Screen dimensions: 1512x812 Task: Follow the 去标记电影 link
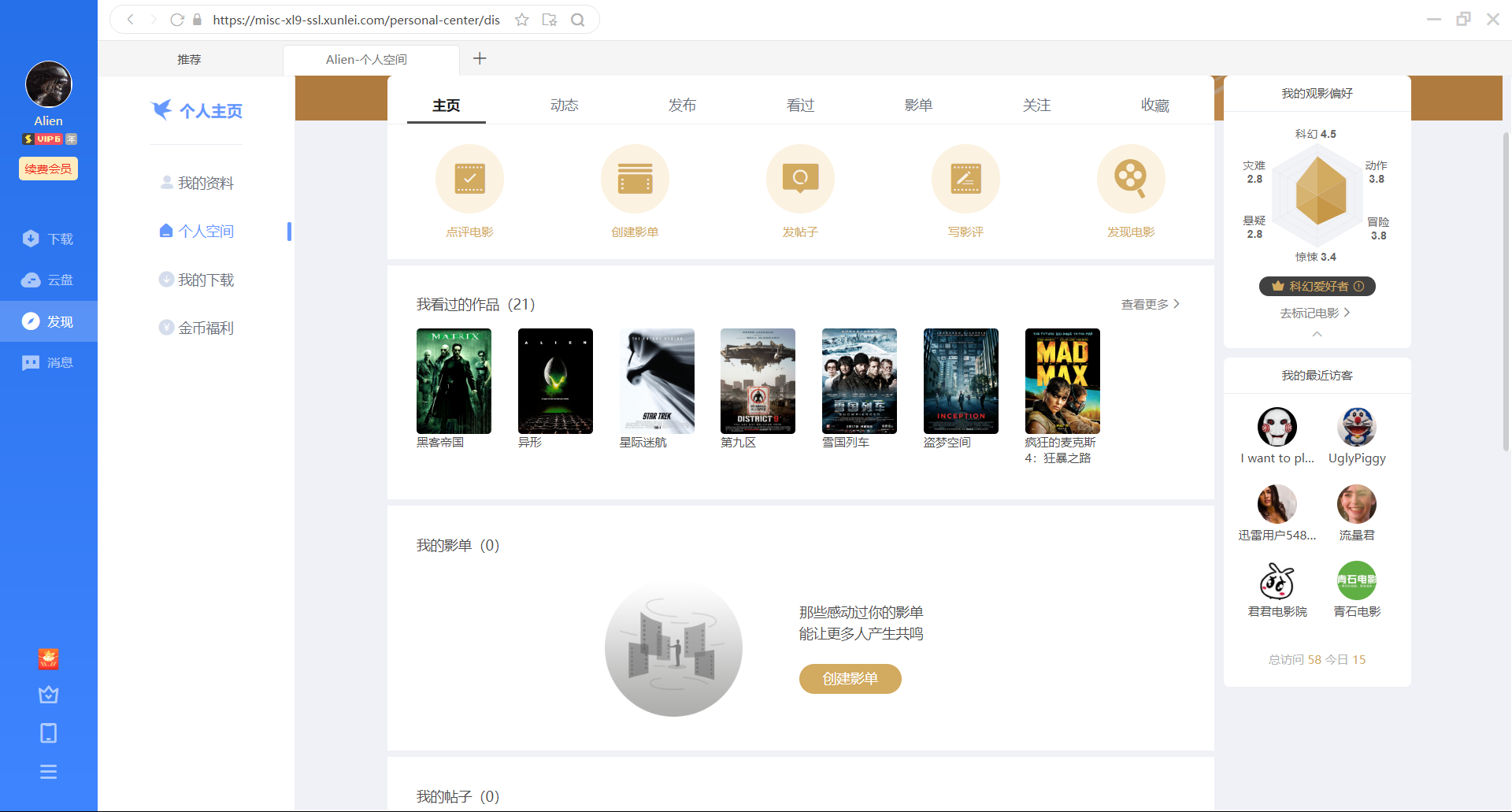point(1314,313)
